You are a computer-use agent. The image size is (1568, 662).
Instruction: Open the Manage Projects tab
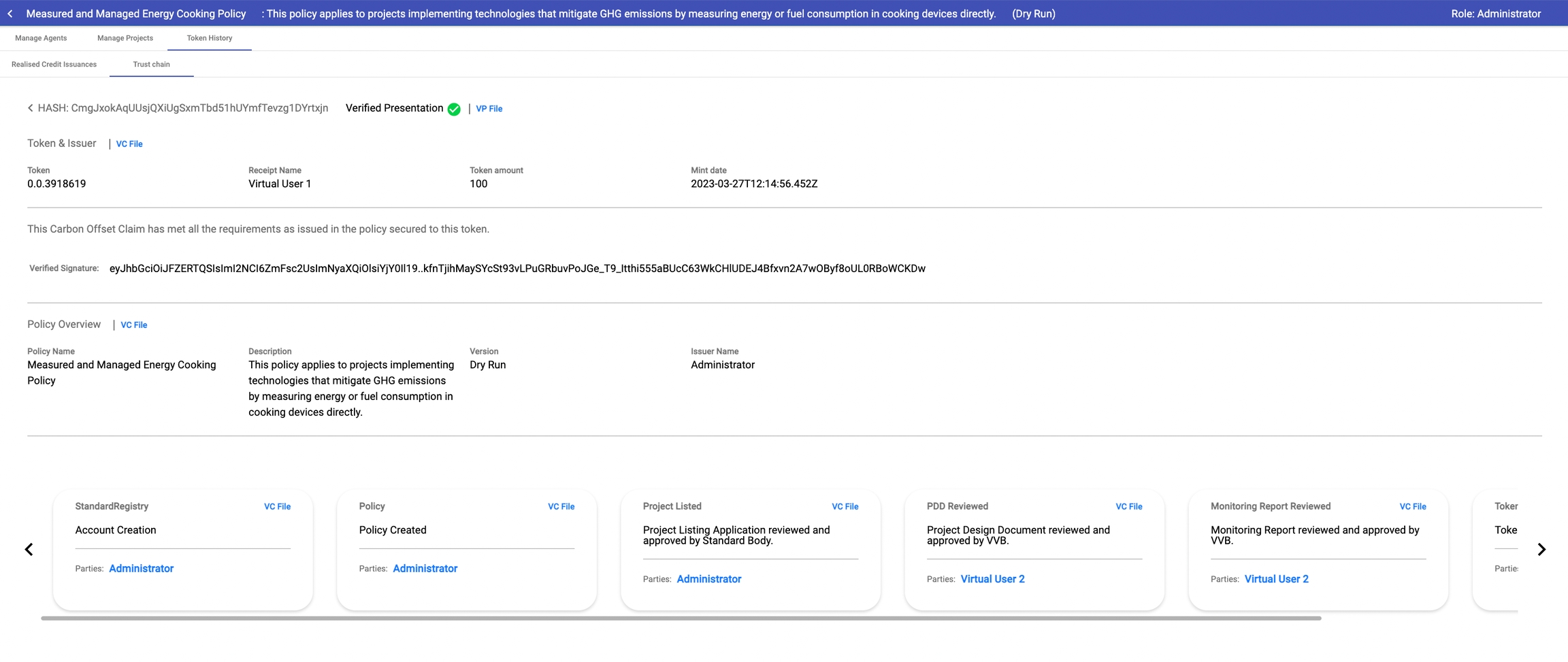click(125, 38)
